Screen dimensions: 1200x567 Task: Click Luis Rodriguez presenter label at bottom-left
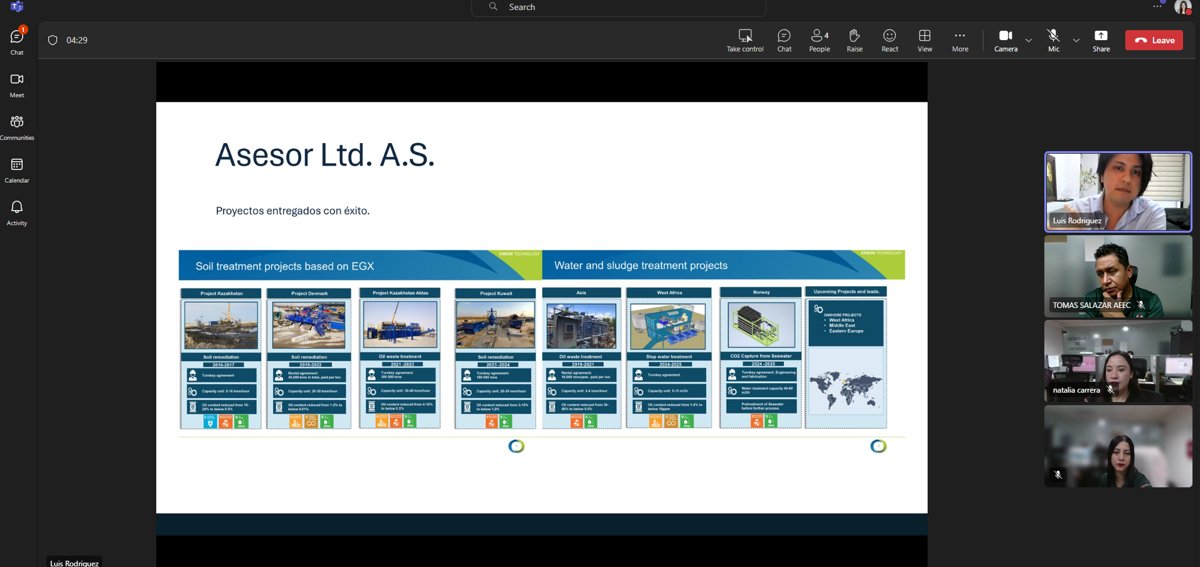(75, 562)
